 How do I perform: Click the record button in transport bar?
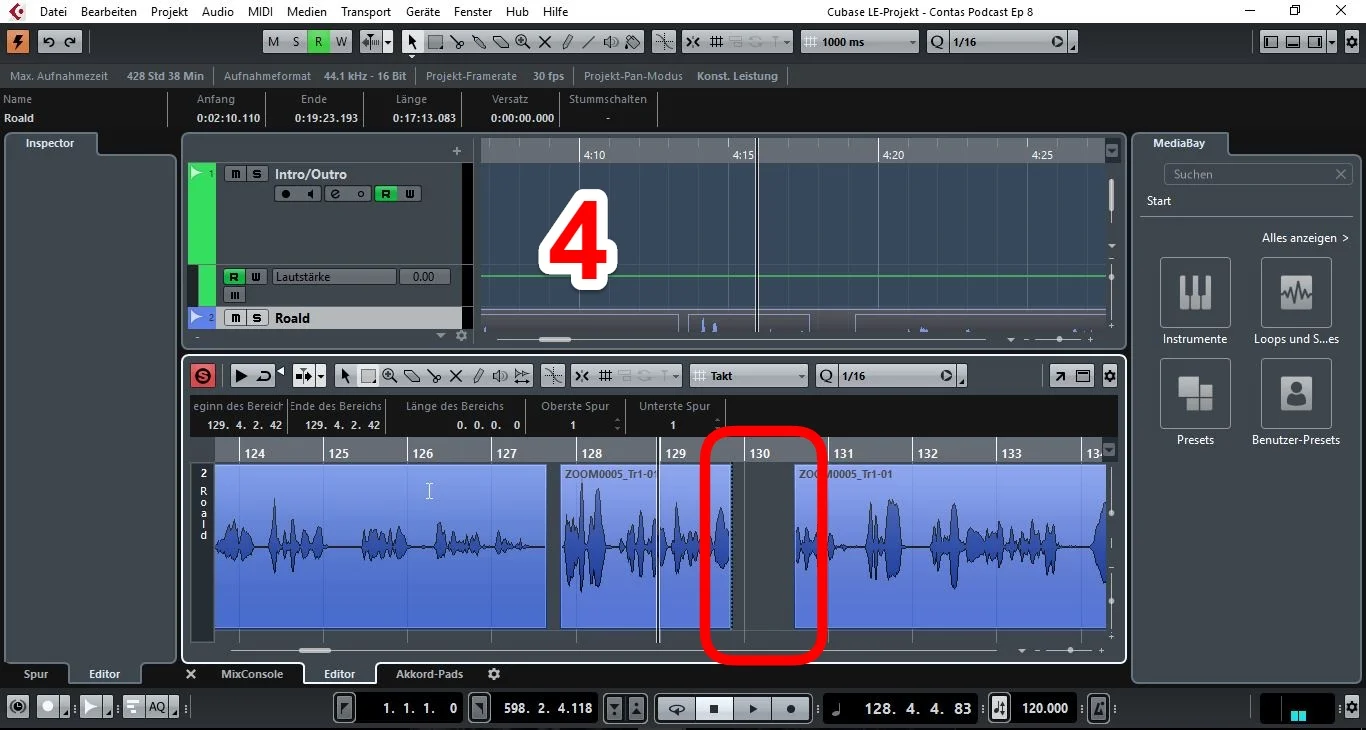click(x=790, y=709)
